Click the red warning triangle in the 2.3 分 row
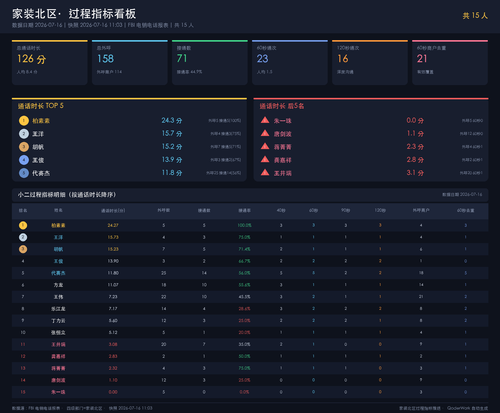Screen dimensions: 500x413 click(x=265, y=146)
